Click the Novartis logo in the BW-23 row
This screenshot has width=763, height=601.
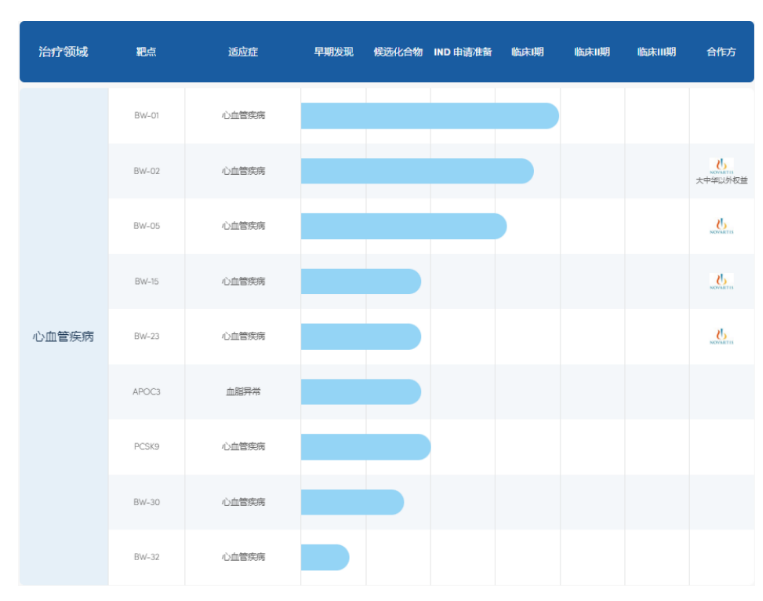click(x=721, y=337)
